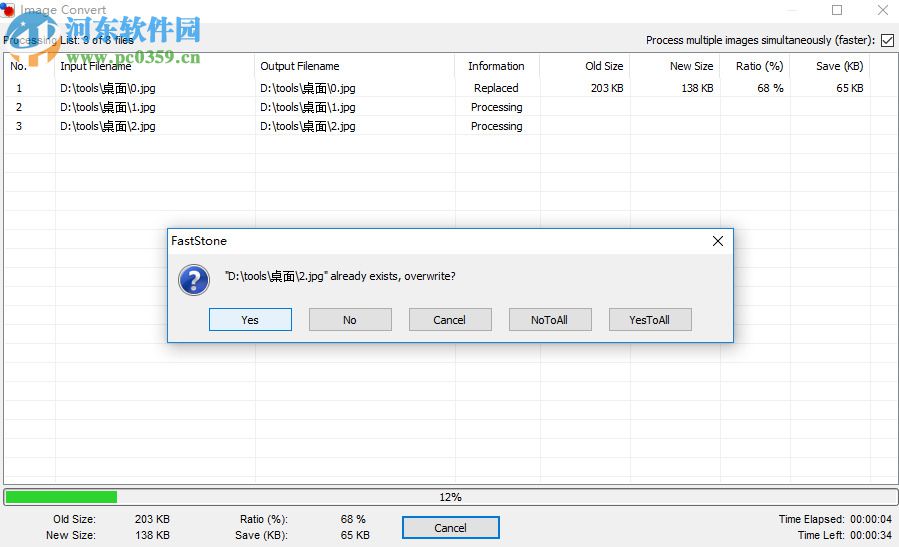Choose NoToAll in the overwrite prompt
Viewport: 899px width, 547px height.
coord(549,320)
